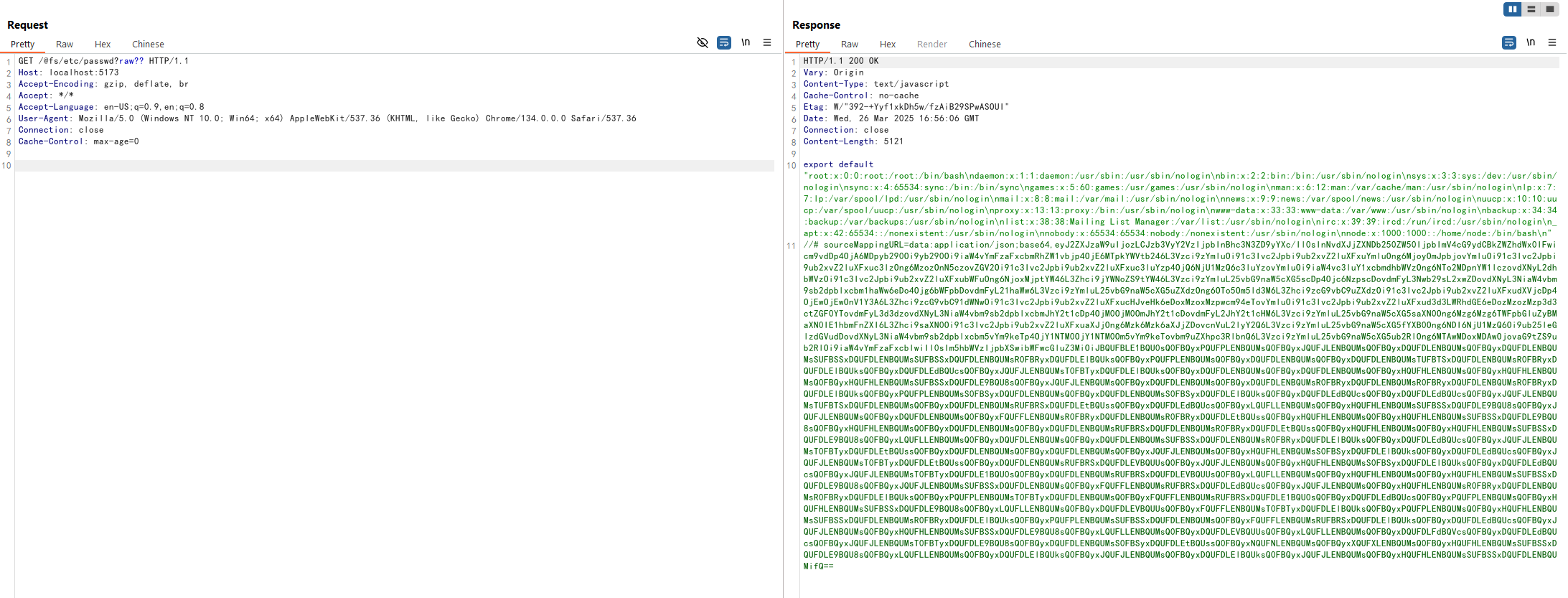Select Hex tab in Response panel
The width and height of the screenshot is (1568, 598).
(888, 45)
